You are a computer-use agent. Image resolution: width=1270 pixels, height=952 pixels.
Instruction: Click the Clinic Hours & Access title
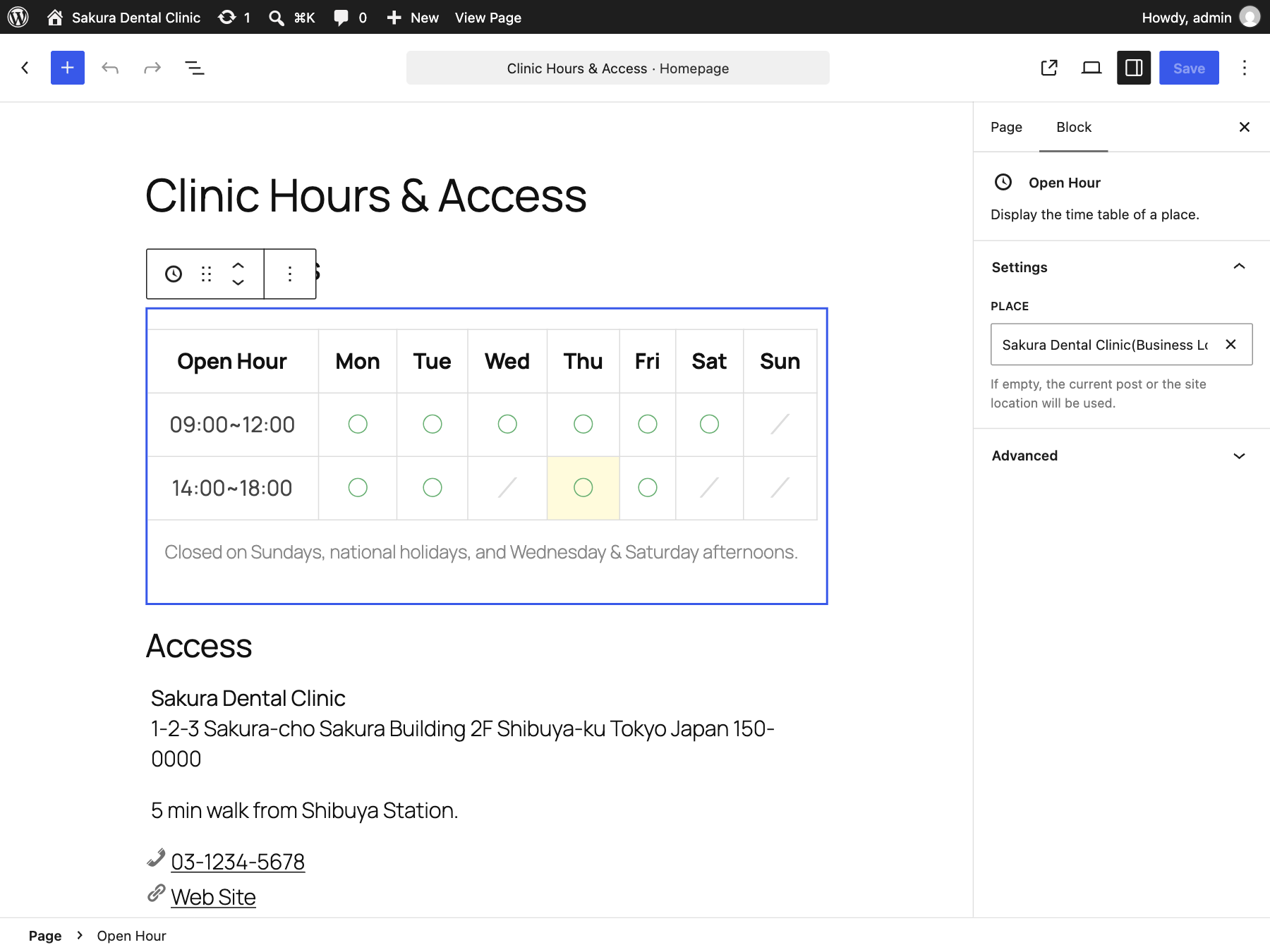[x=365, y=195]
